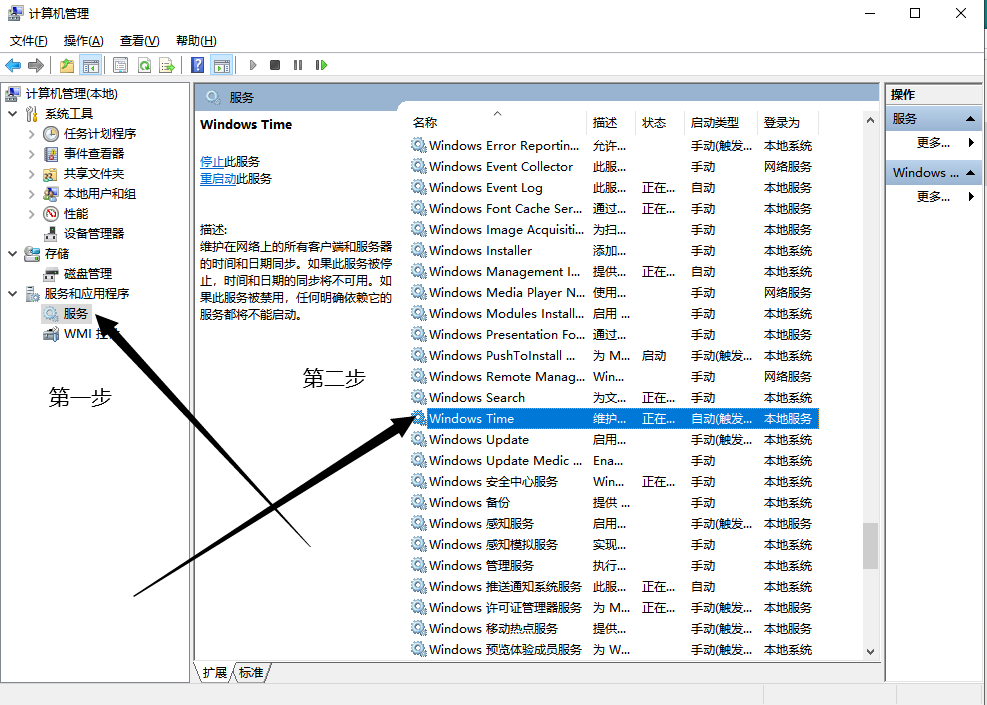Click the Up one level folder icon

click(x=67, y=65)
